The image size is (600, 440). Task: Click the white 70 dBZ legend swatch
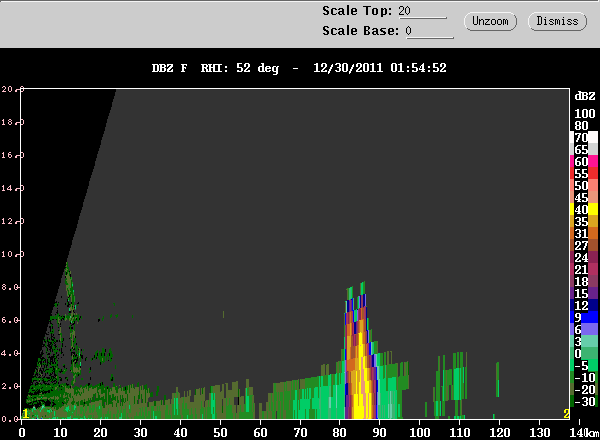pyautogui.click(x=580, y=137)
